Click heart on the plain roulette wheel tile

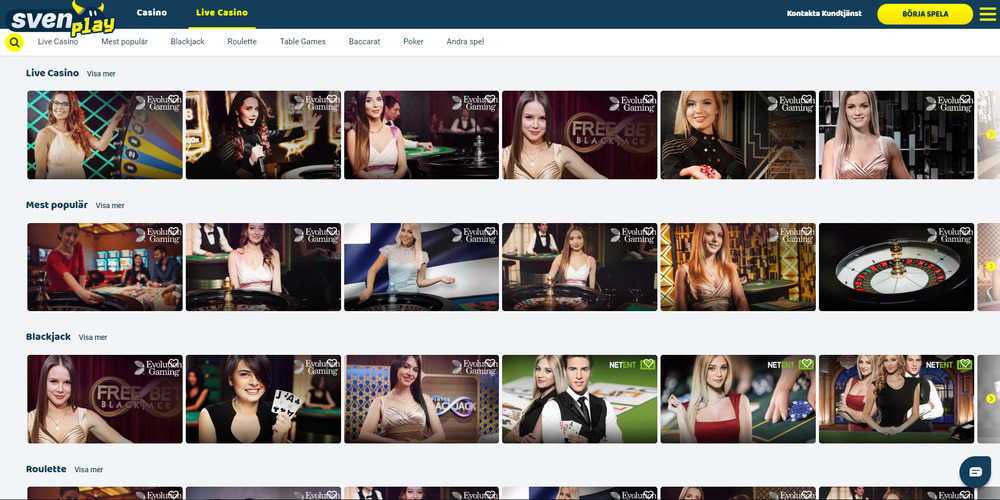[964, 232]
